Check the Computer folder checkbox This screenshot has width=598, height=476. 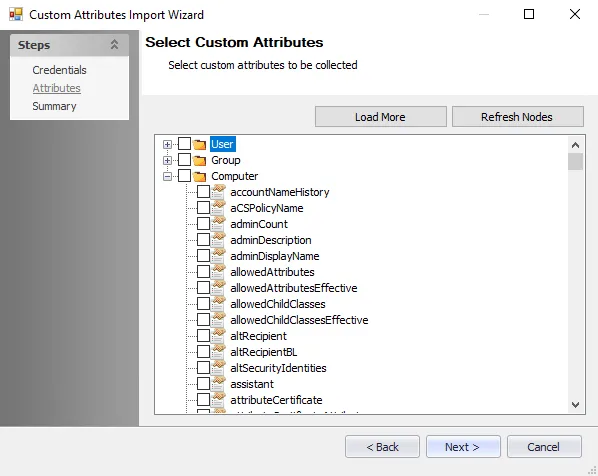[185, 176]
